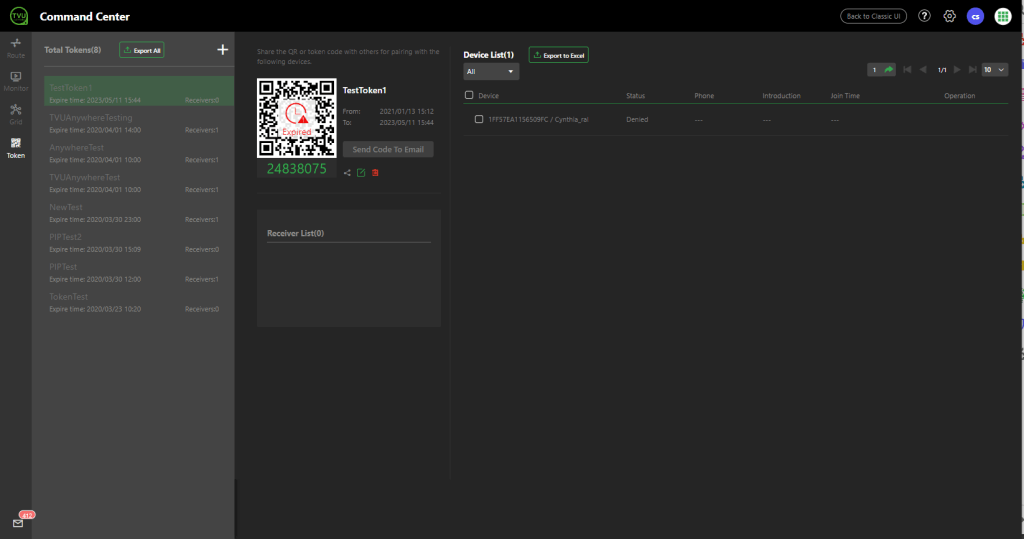Select all devices header checkbox
The height and width of the screenshot is (539, 1024).
click(x=469, y=95)
